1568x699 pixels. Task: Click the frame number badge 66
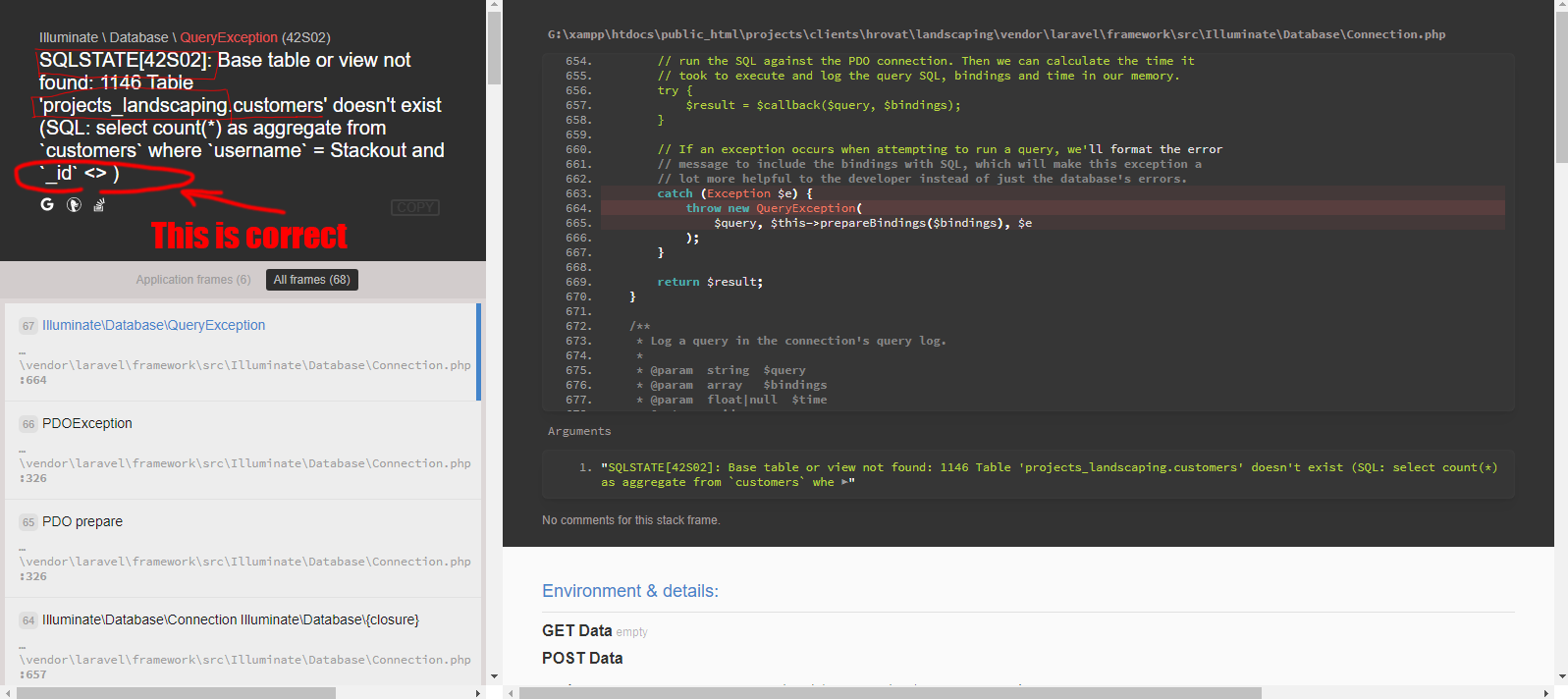coord(28,424)
